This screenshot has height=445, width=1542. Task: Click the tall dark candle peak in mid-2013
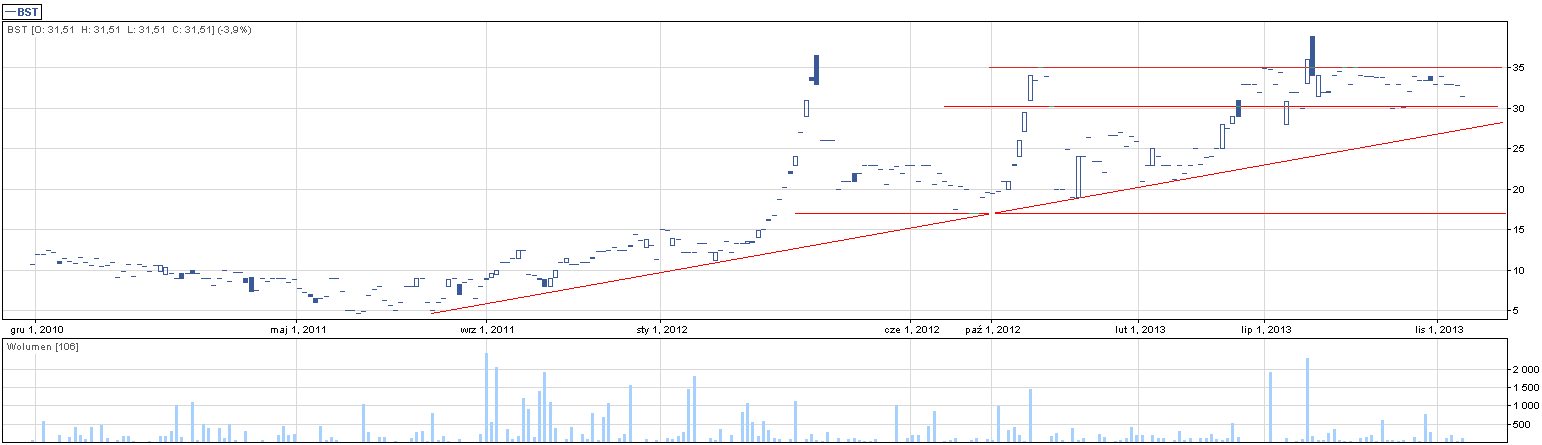[1312, 55]
